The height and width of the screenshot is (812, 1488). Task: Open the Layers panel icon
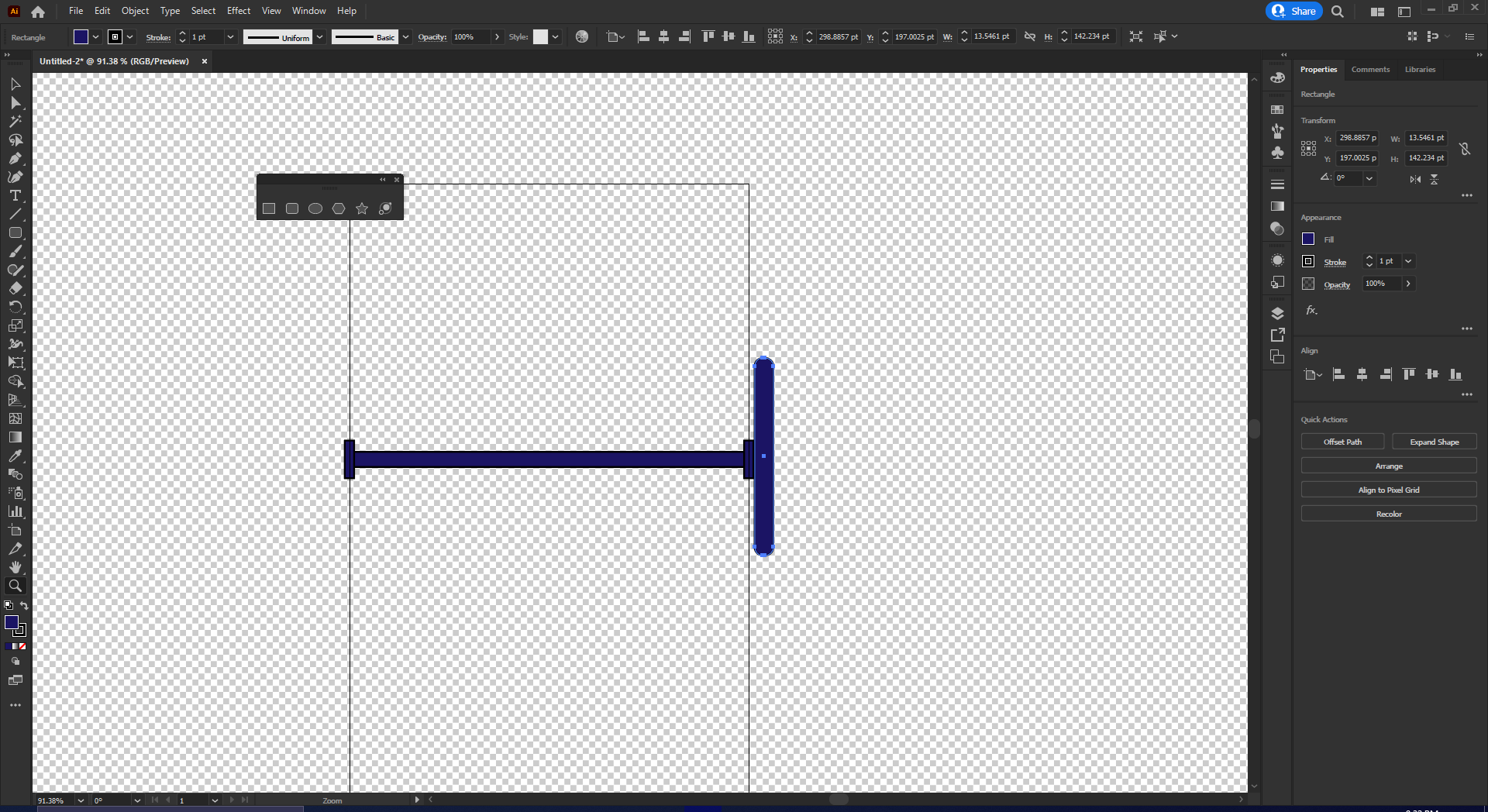pyautogui.click(x=1277, y=314)
